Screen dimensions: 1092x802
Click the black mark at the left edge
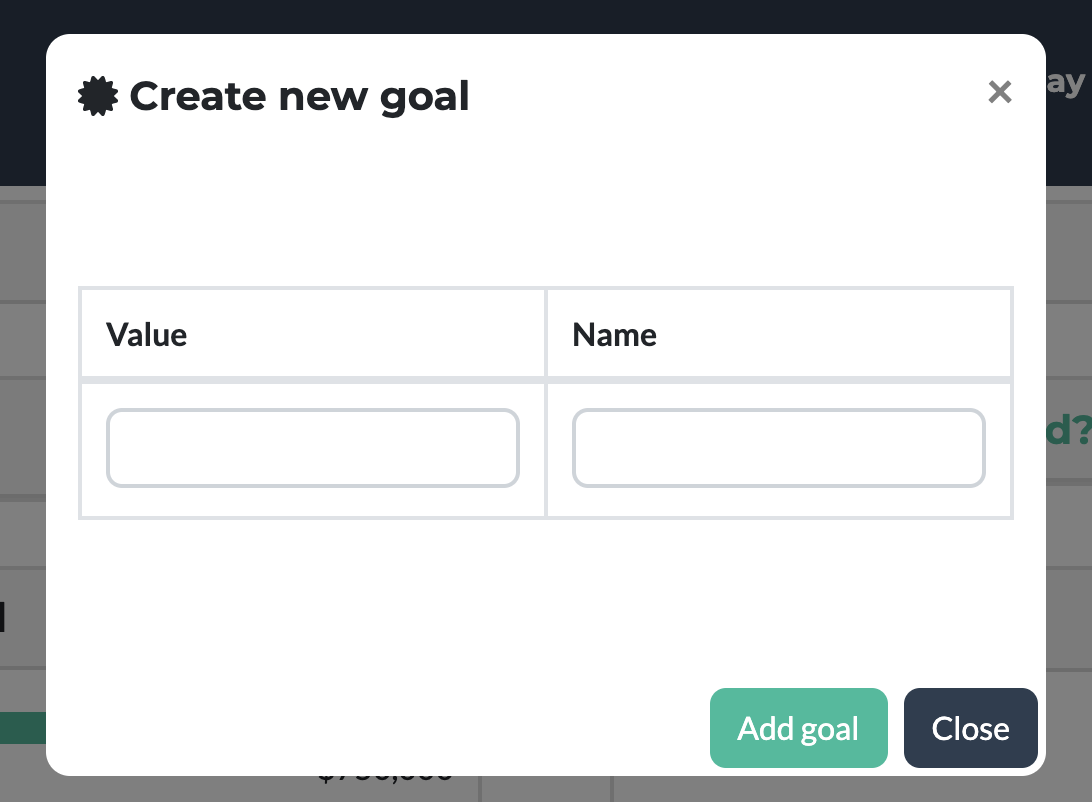click(2, 617)
